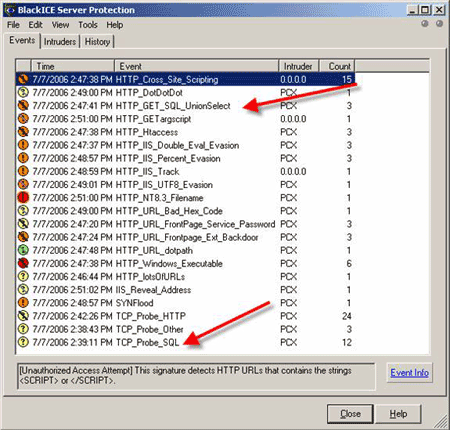Image resolution: width=450 pixels, height=430 pixels.
Task: Select the HTTP_URL_dotpath event name
Action: (154, 250)
